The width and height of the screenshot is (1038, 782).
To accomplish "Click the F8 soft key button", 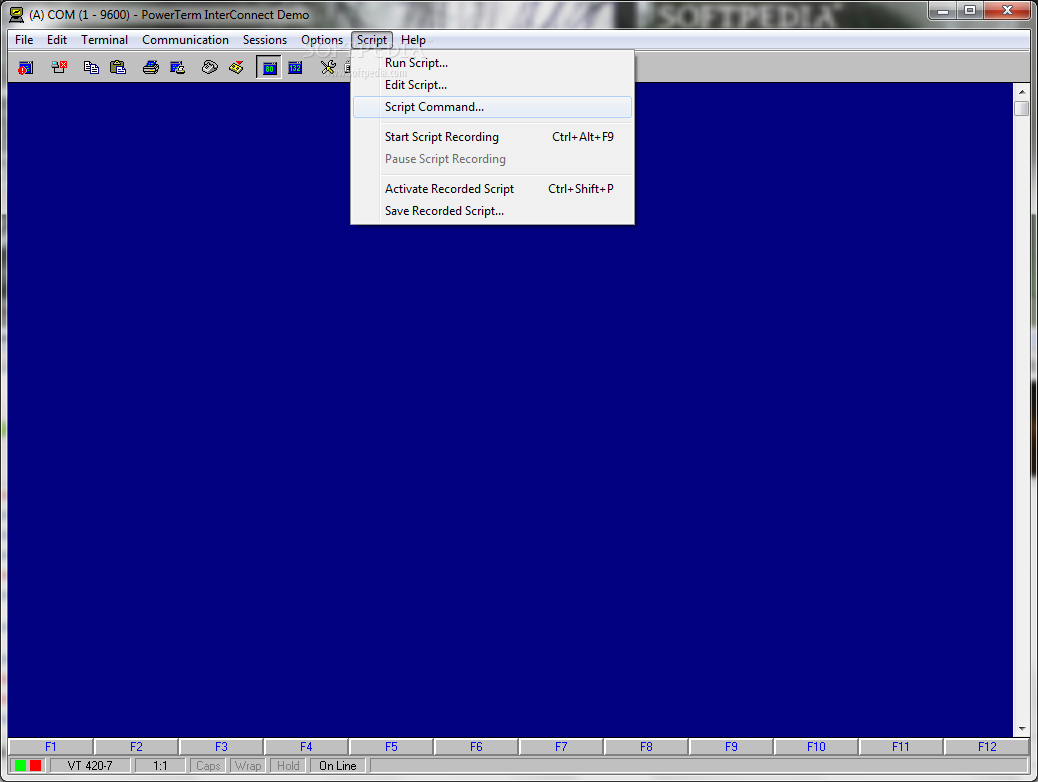I will pos(646,746).
